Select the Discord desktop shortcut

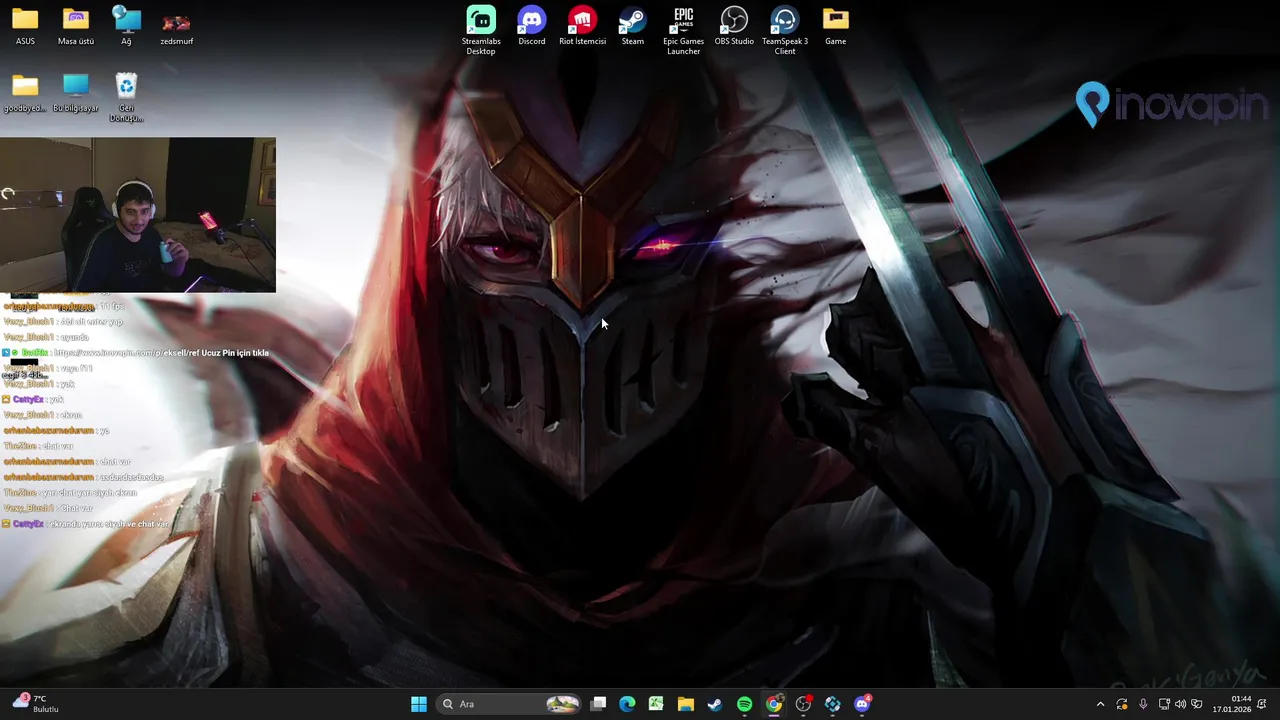(532, 26)
